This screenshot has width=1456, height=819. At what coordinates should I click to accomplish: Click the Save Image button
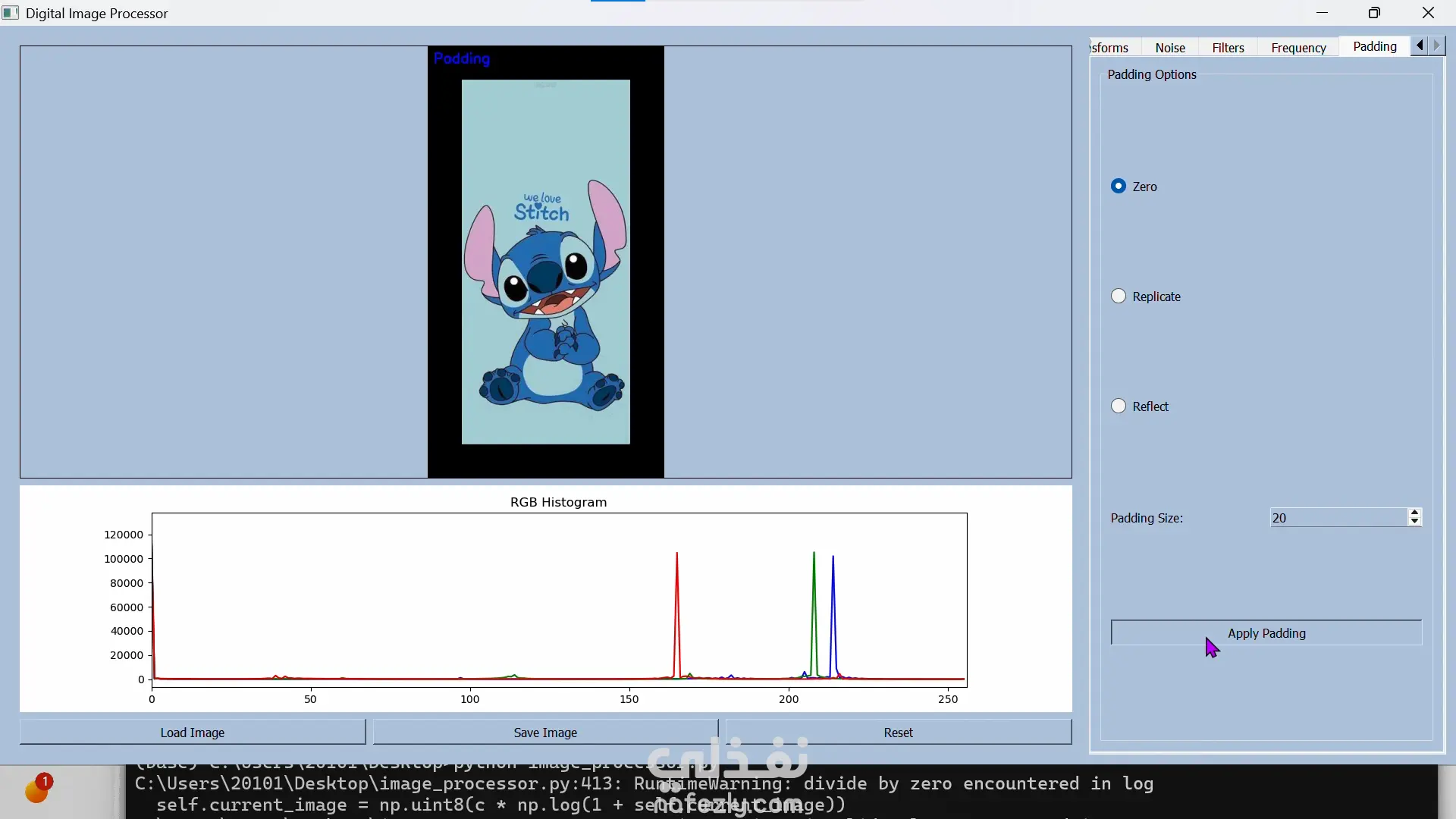545,733
